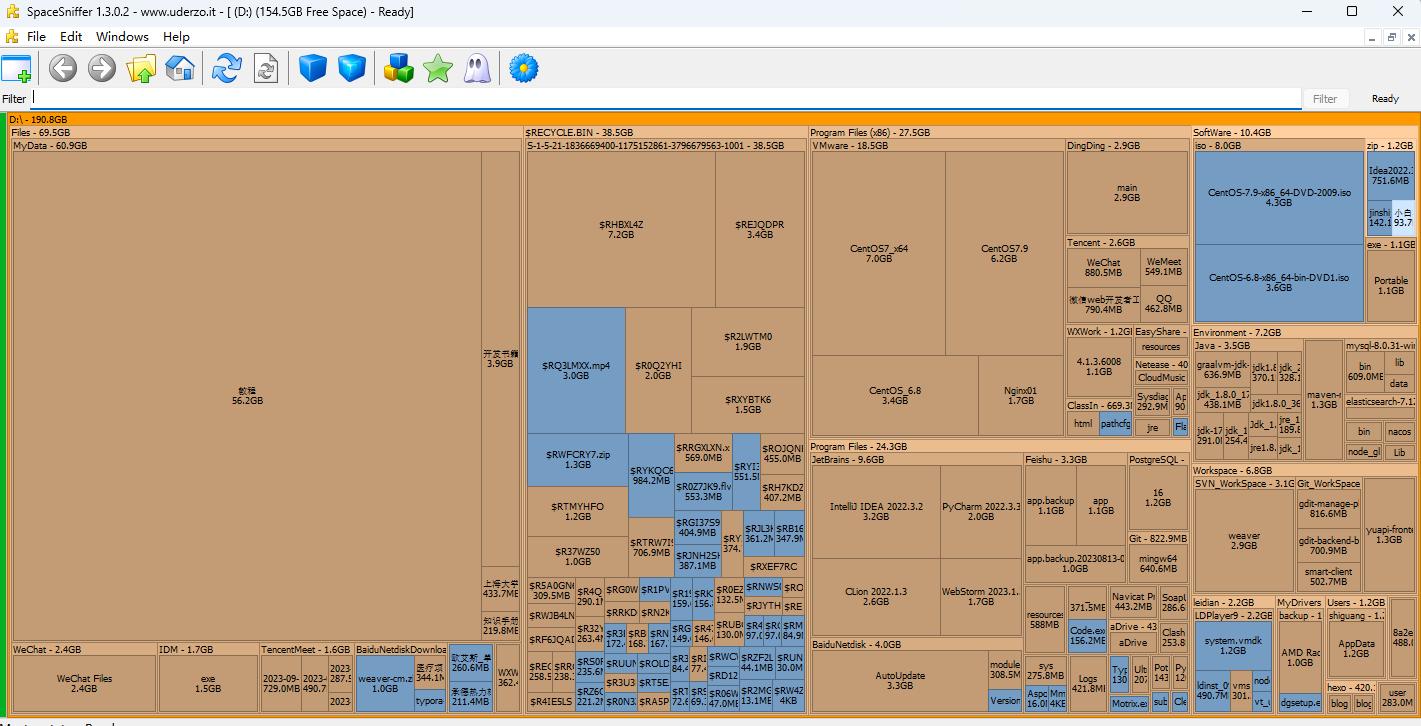Select the CLion 2022.1.3 block
1421x726 pixels.
pos(876,596)
